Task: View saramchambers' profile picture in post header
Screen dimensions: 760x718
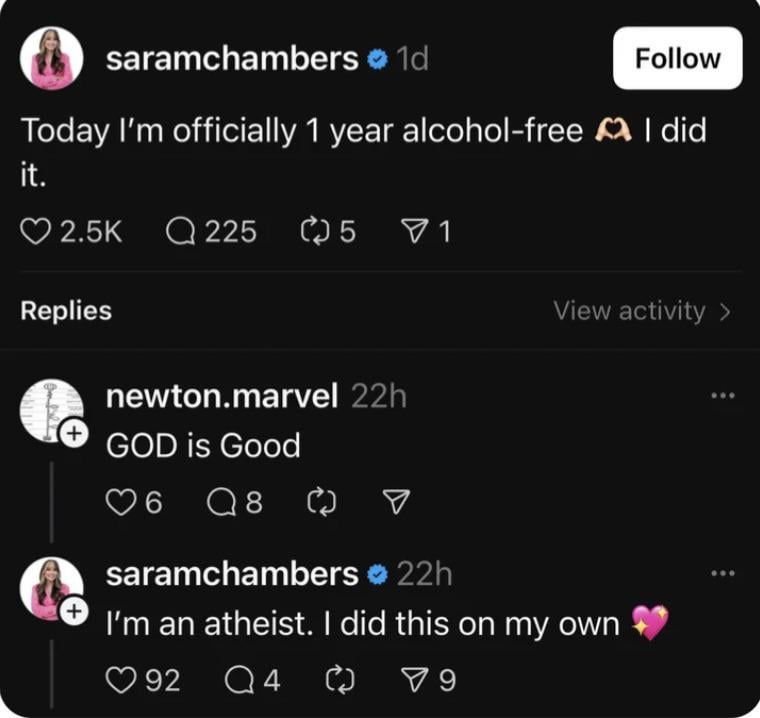Action: 51,59
